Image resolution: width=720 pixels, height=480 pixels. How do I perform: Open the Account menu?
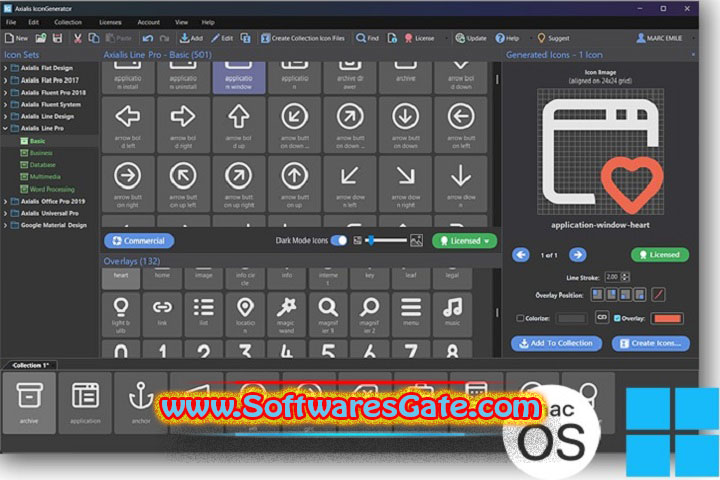click(148, 22)
